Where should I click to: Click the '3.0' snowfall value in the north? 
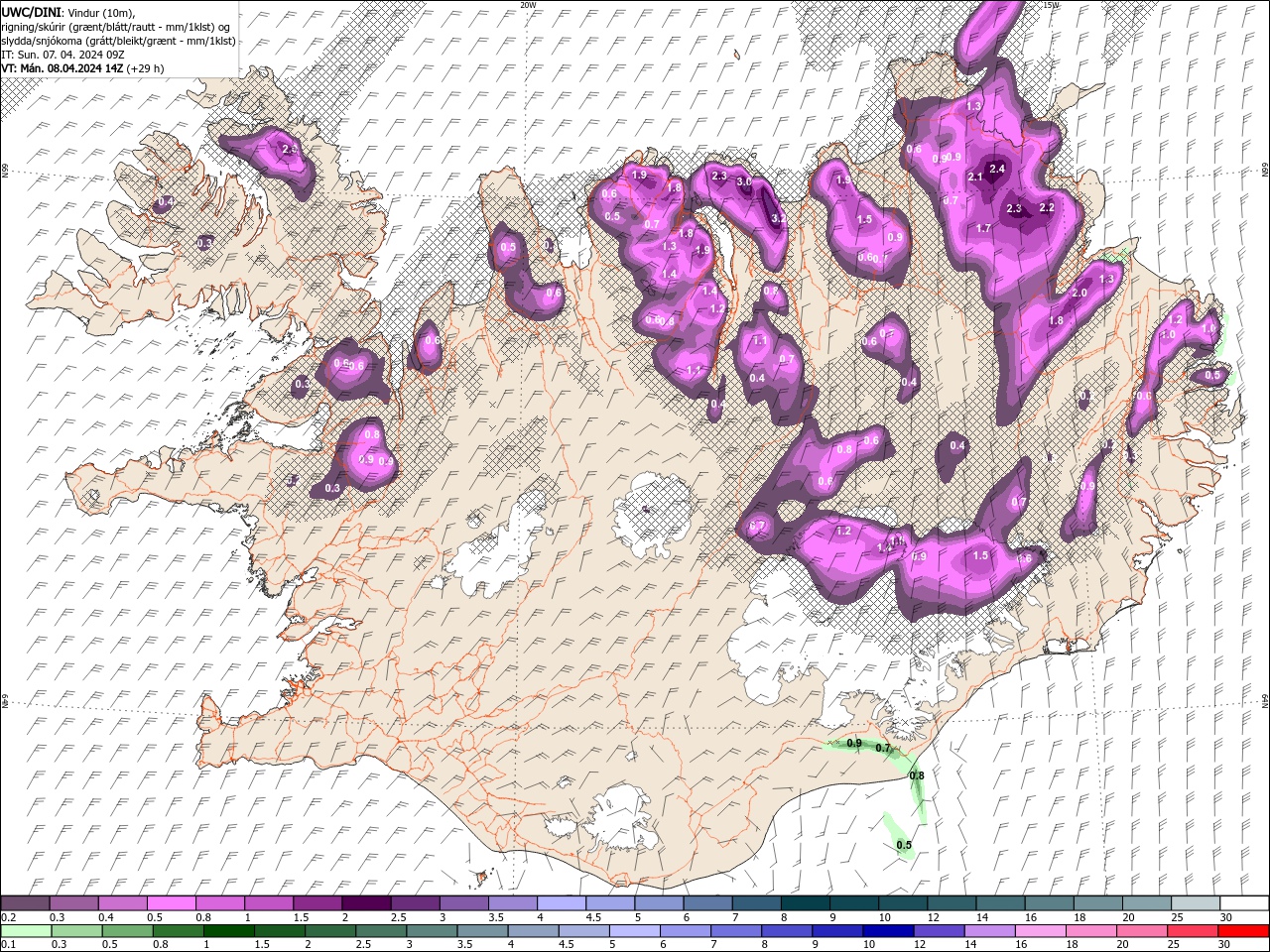pos(743,182)
